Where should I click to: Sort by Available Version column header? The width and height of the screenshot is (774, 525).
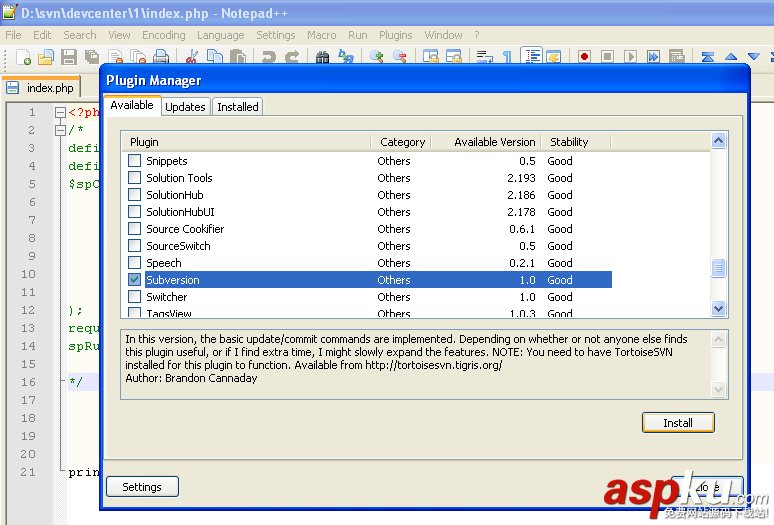pos(486,142)
